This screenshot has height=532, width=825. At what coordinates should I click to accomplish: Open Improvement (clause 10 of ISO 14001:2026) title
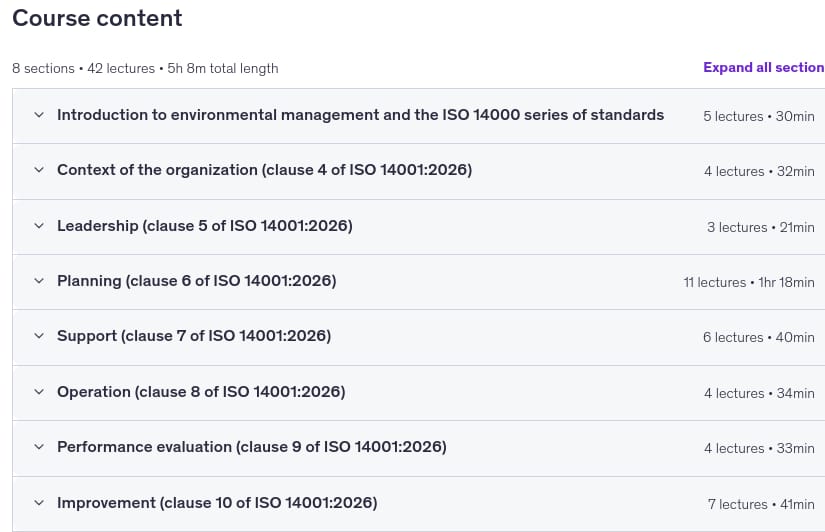[217, 503]
